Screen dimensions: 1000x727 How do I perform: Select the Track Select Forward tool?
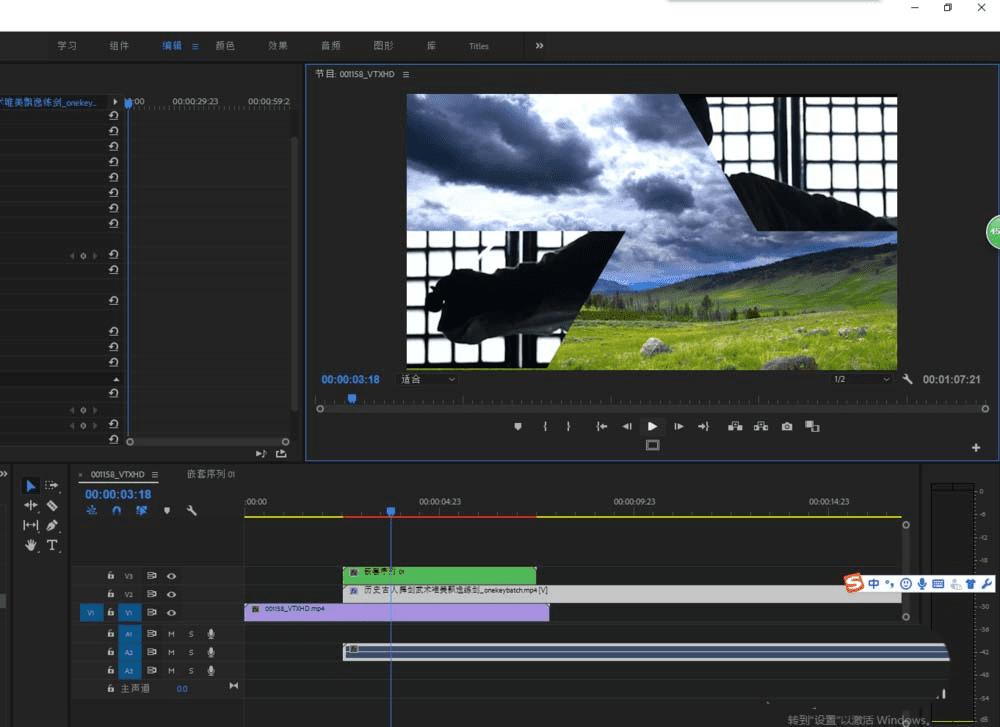click(x=52, y=486)
